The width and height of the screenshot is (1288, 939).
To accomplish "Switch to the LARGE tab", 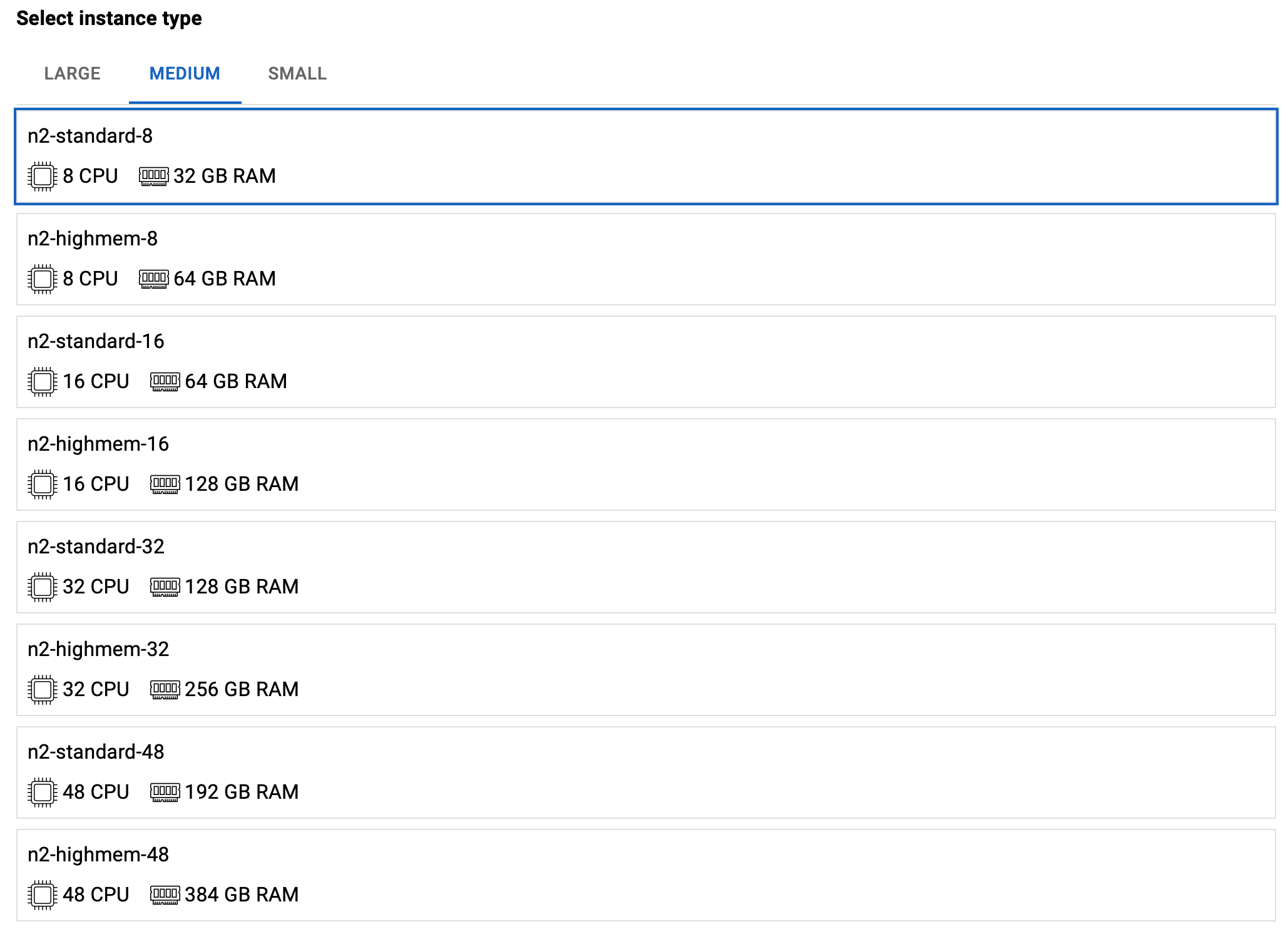I will [72, 74].
